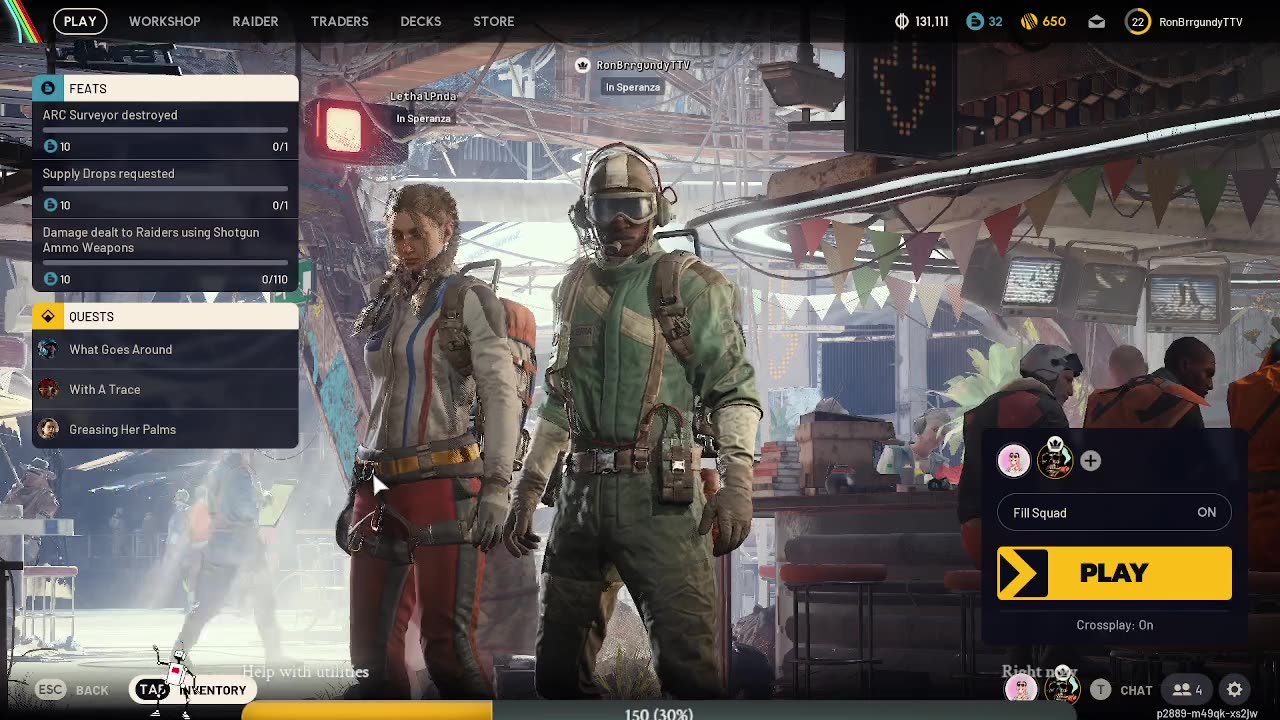Open the DECKS tab
This screenshot has width=1280, height=720.
420,21
